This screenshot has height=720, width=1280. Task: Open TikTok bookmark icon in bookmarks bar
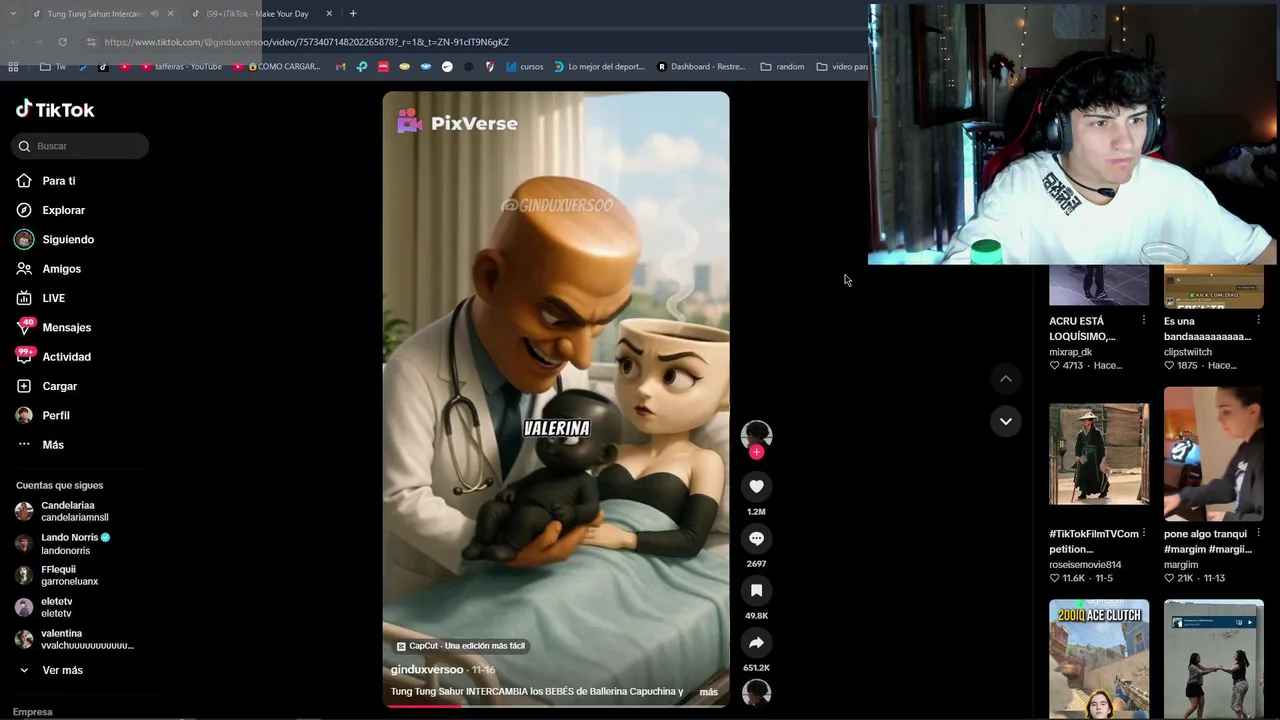point(103,67)
